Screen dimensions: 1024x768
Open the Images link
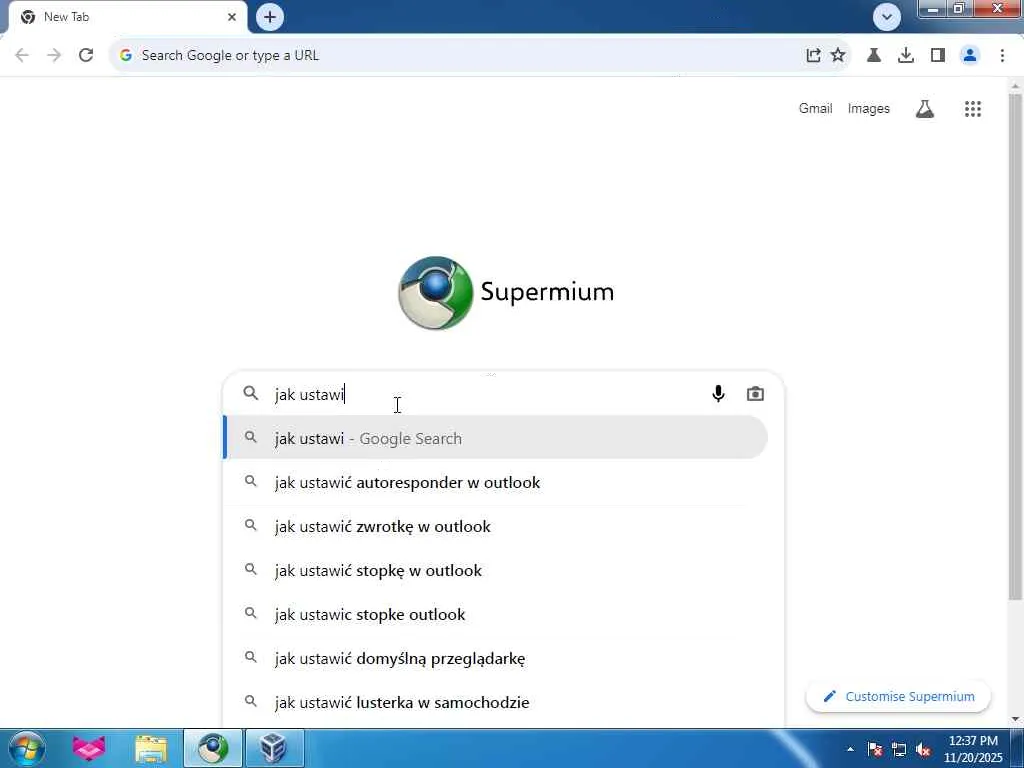tap(869, 108)
